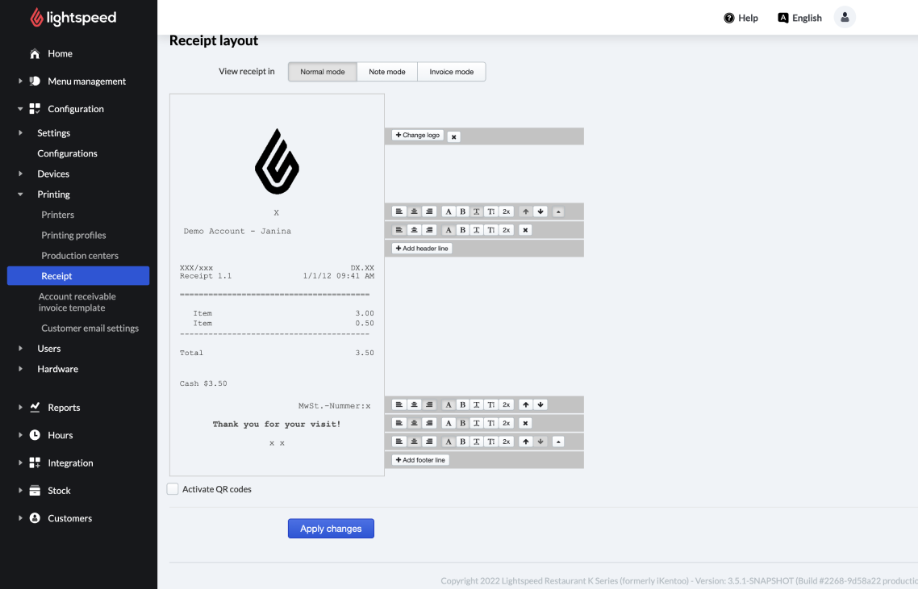
Task: Expand the Reports sidebar section
Action: click(20, 408)
